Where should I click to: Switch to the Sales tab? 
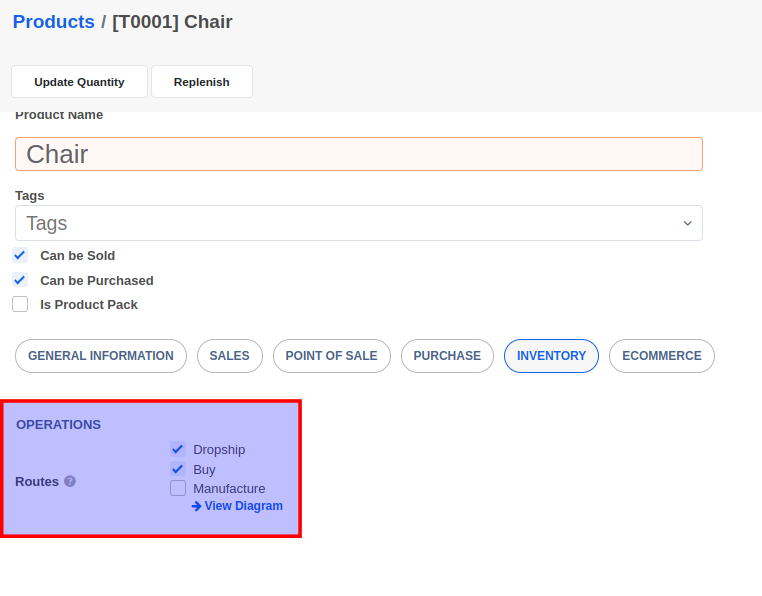pyautogui.click(x=229, y=356)
